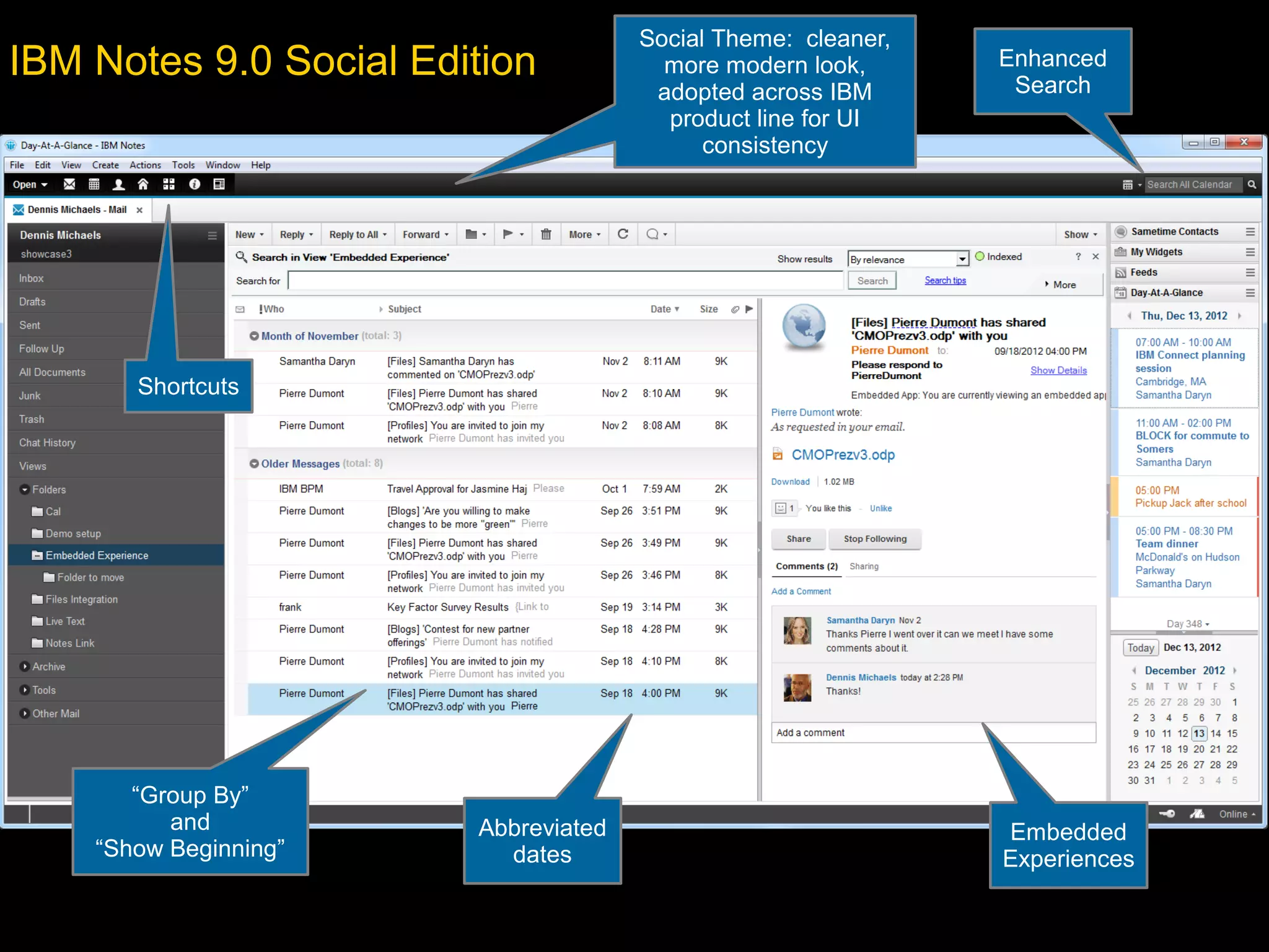Viewport: 1269px width, 952px height.
Task: Click the key security icon in status bar
Action: coord(1167,814)
